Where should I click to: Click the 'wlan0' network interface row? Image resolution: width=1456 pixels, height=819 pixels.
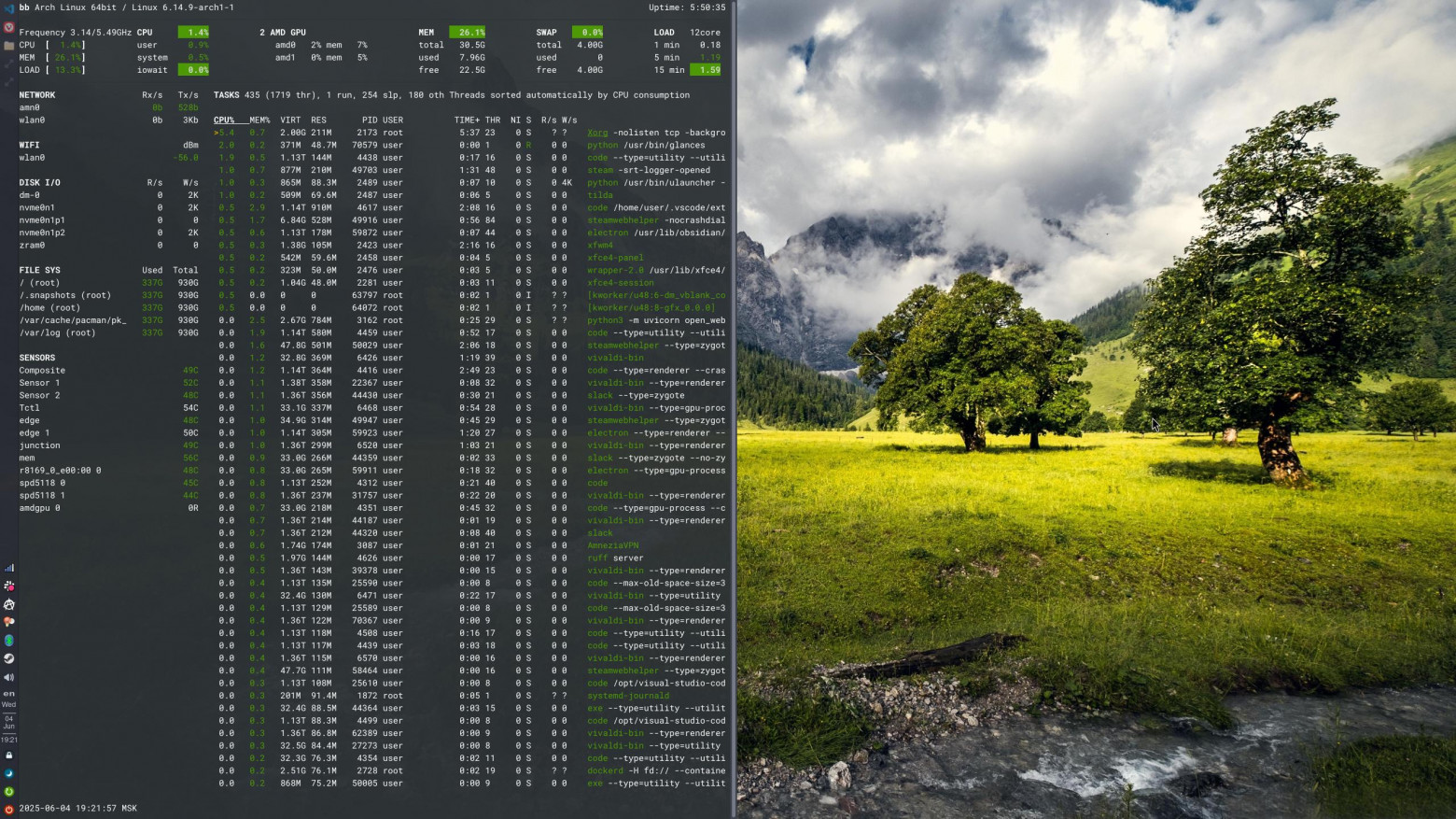(108, 120)
